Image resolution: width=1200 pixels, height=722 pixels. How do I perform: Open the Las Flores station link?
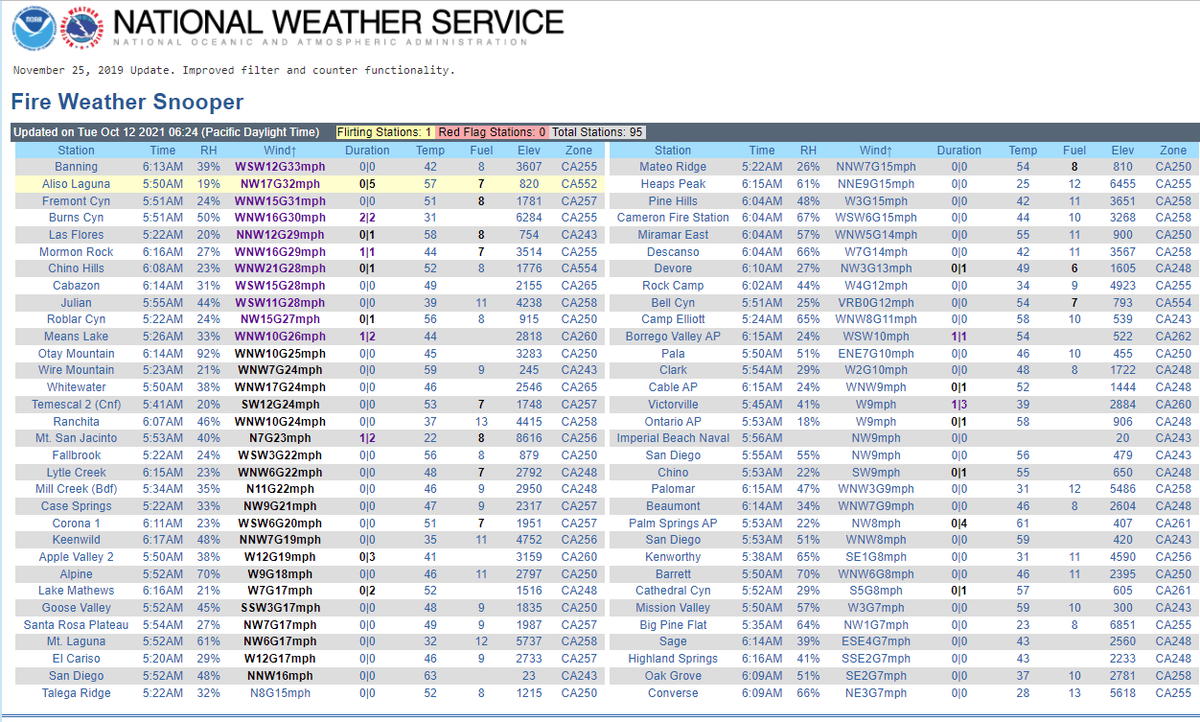76,235
